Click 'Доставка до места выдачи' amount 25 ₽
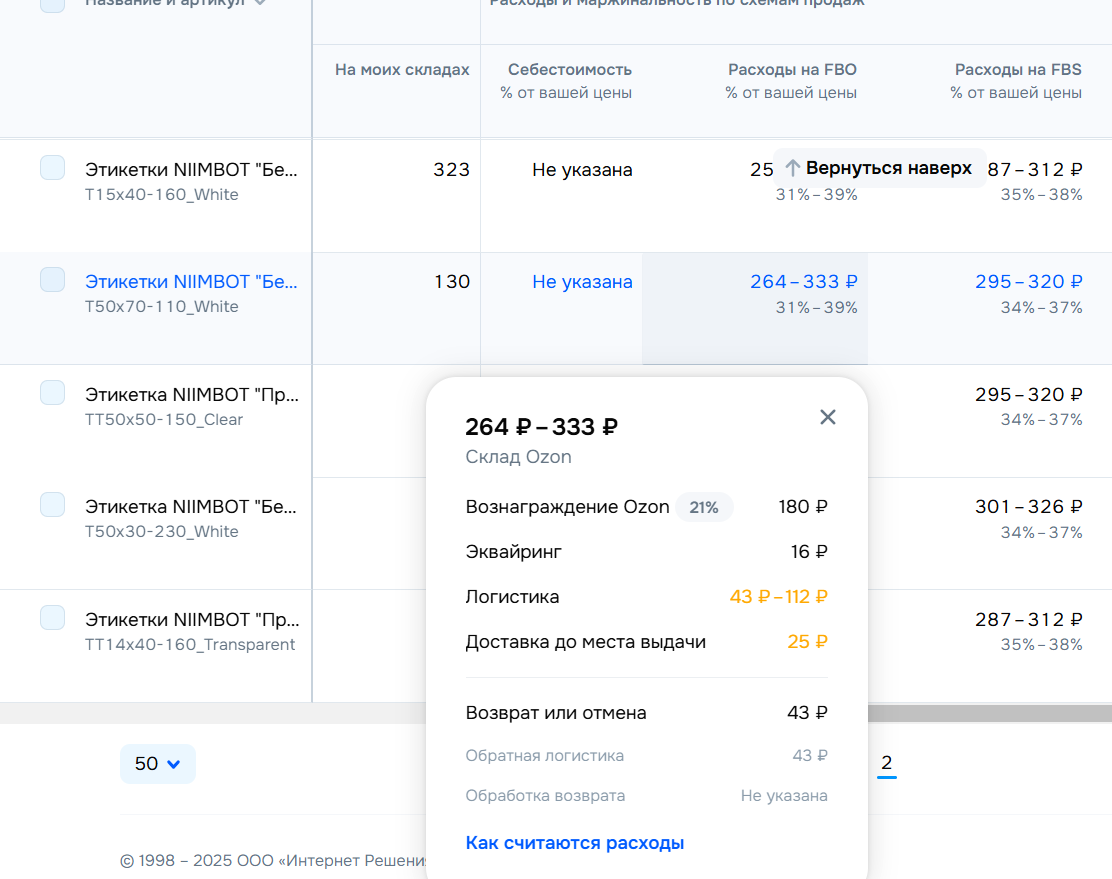The width and height of the screenshot is (1112, 879). click(x=808, y=642)
